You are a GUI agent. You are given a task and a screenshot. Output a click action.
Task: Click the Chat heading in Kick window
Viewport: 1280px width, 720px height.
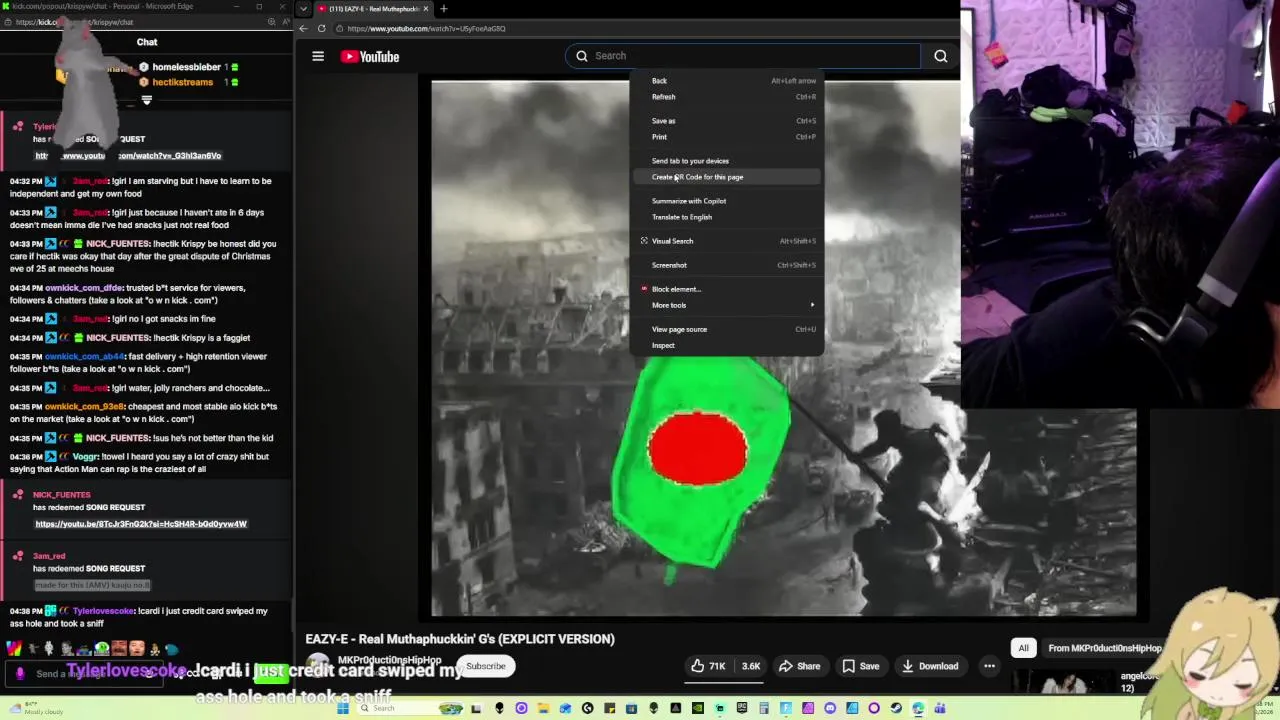147,42
